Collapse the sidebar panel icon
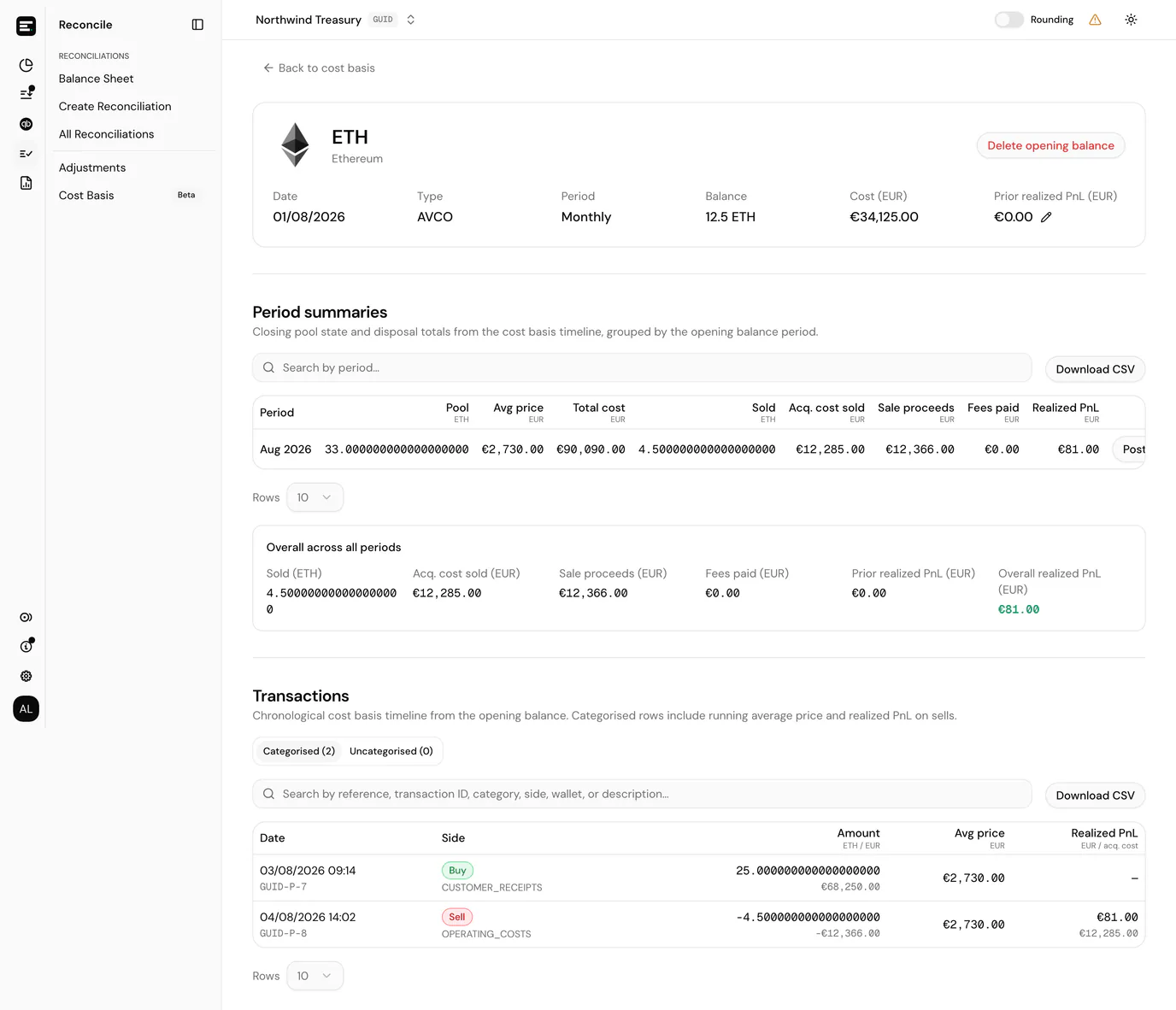Screen dimensions: 1176x1010 tap(197, 25)
